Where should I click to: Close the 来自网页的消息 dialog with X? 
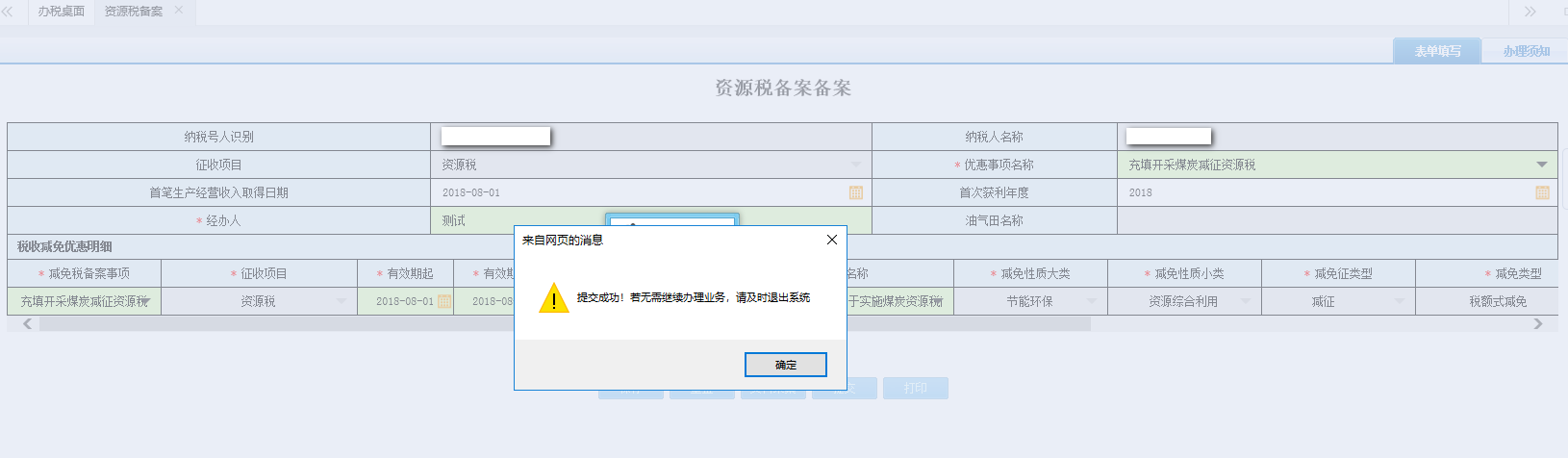coord(832,240)
